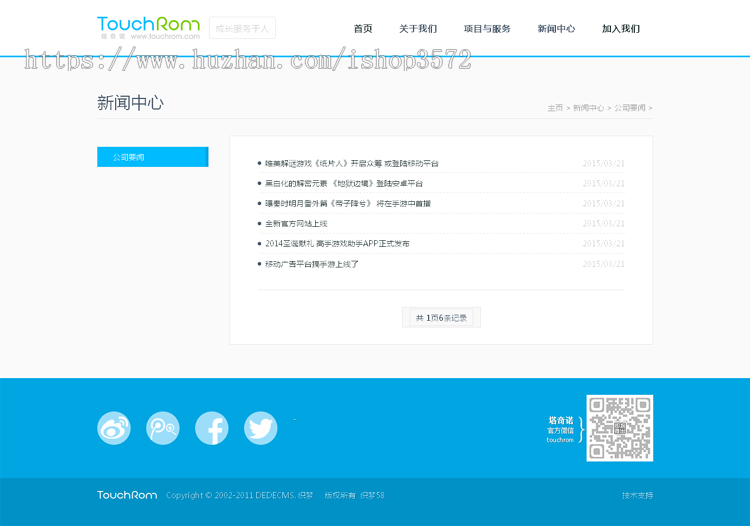Click the WeChat QR code image
Screen dimensions: 750x526
619,428
